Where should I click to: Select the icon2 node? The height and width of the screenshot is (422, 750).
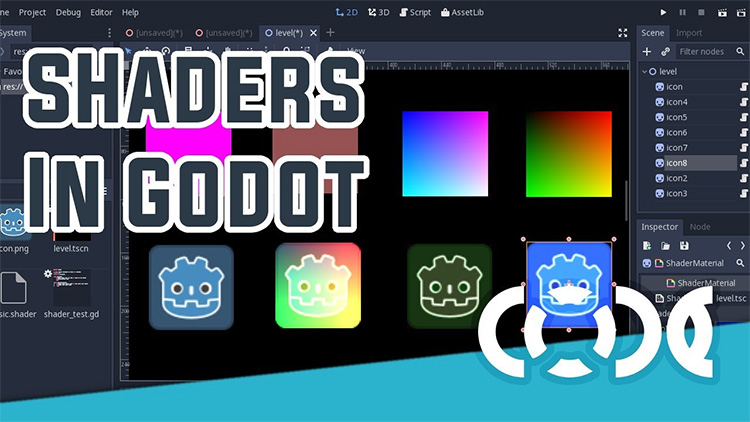[677, 178]
